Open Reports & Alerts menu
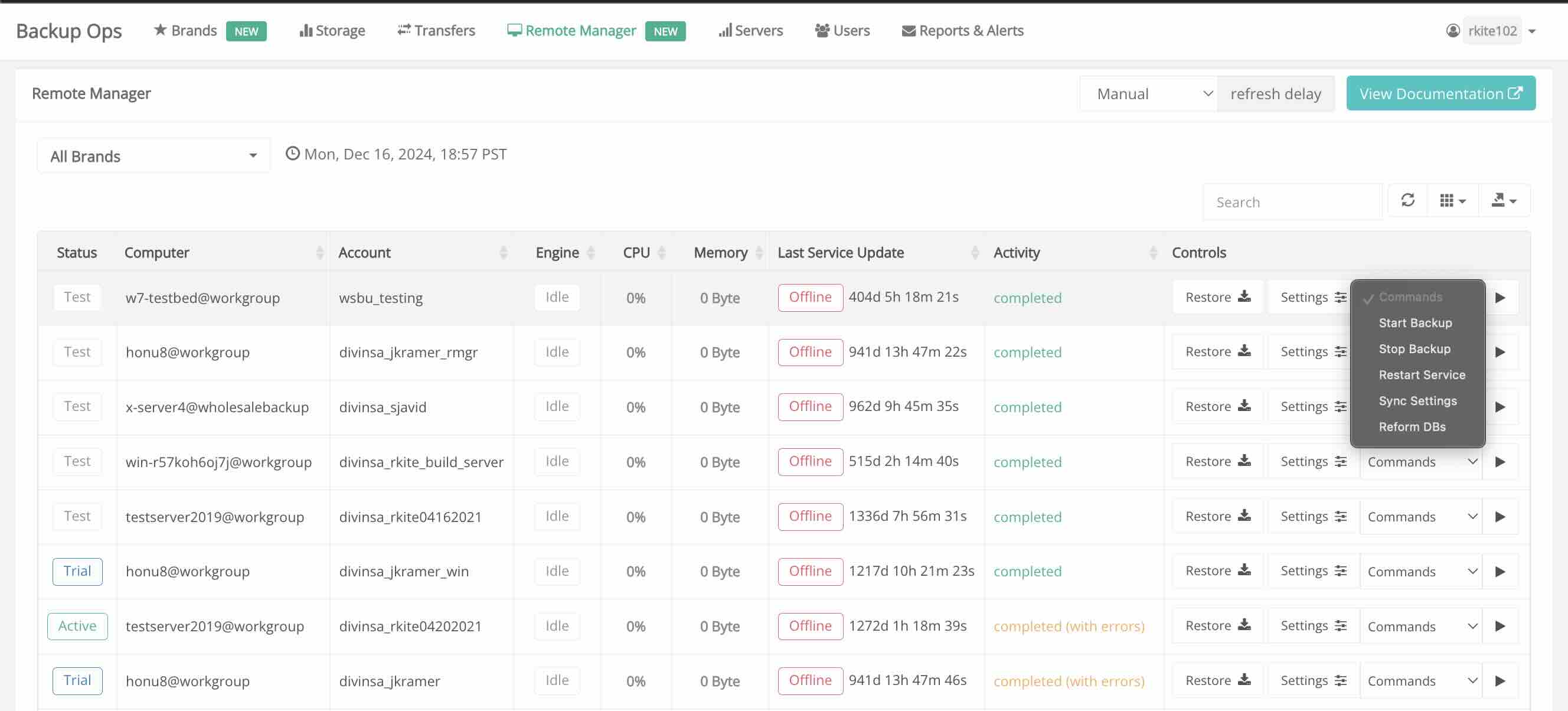Image resolution: width=1568 pixels, height=711 pixels. coord(962,31)
